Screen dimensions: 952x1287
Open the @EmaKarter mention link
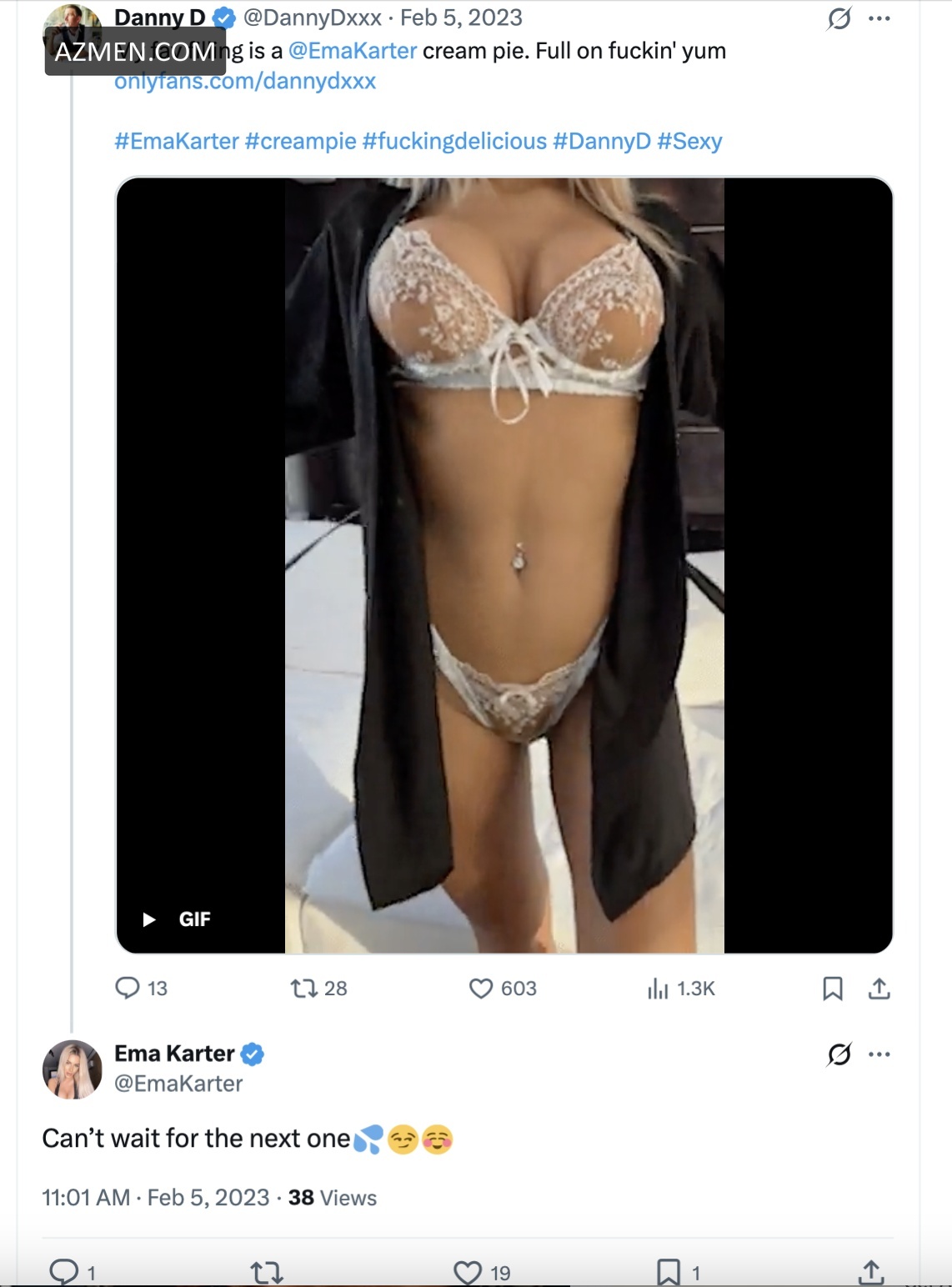point(353,51)
